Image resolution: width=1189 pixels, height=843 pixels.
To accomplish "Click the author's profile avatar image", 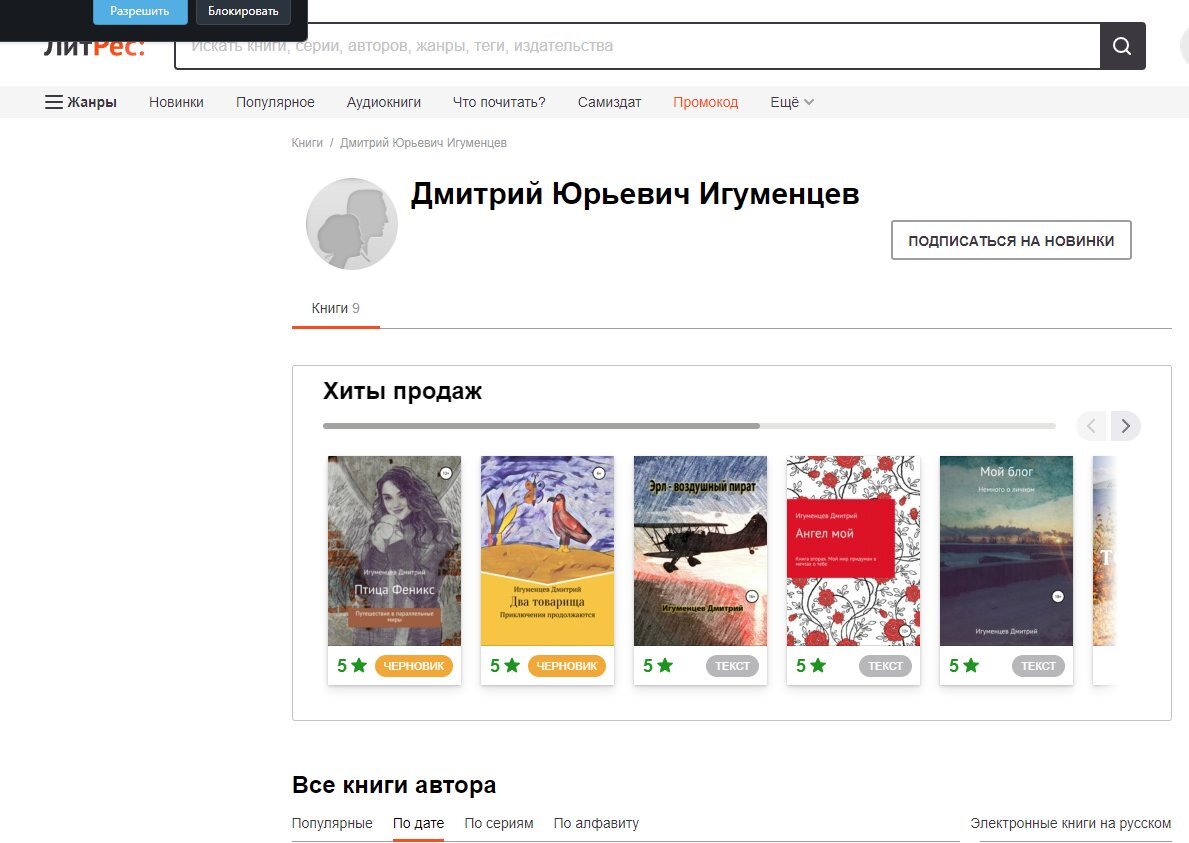I will (351, 223).
